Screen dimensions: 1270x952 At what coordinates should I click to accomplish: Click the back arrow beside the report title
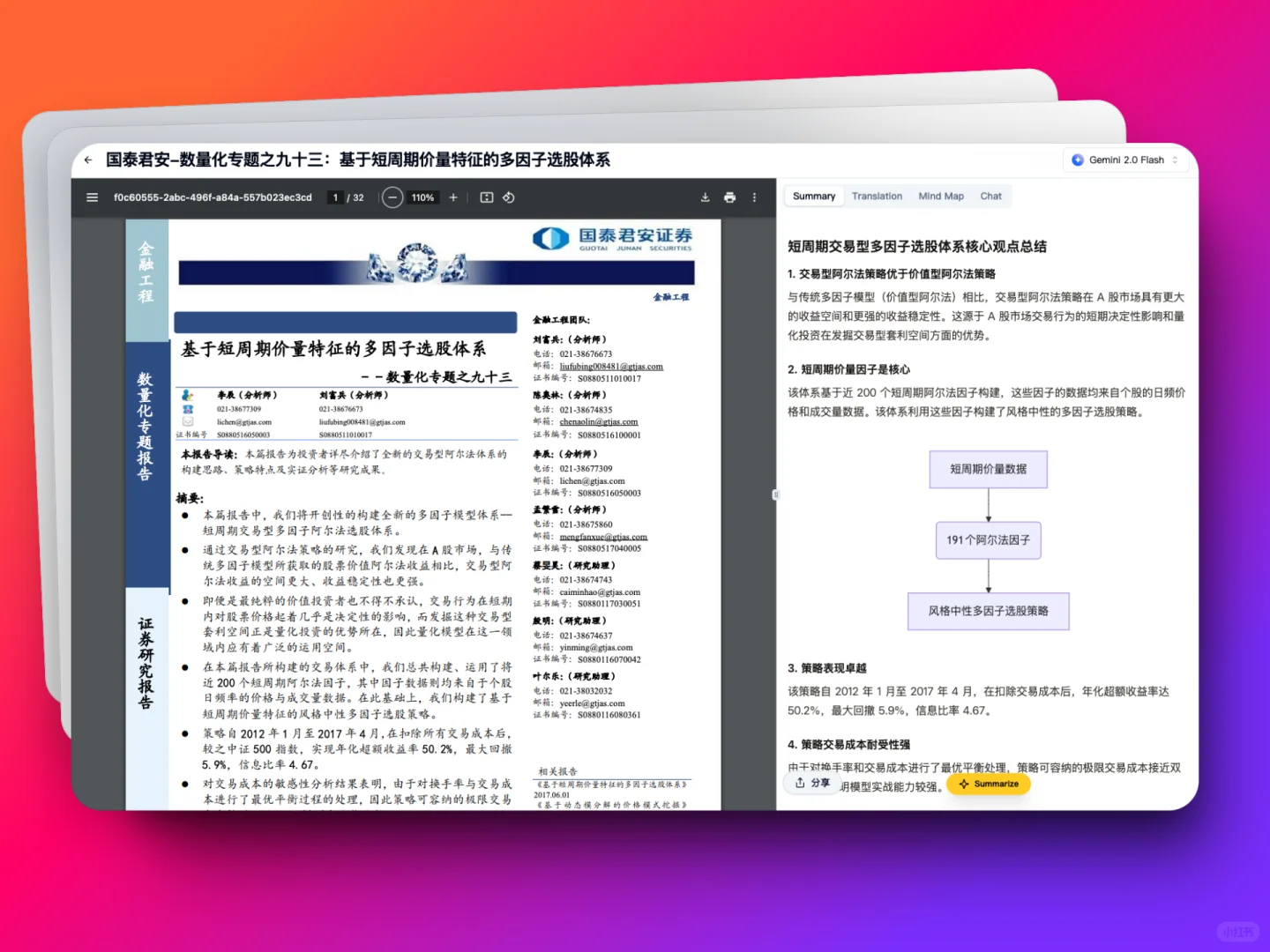click(x=87, y=160)
